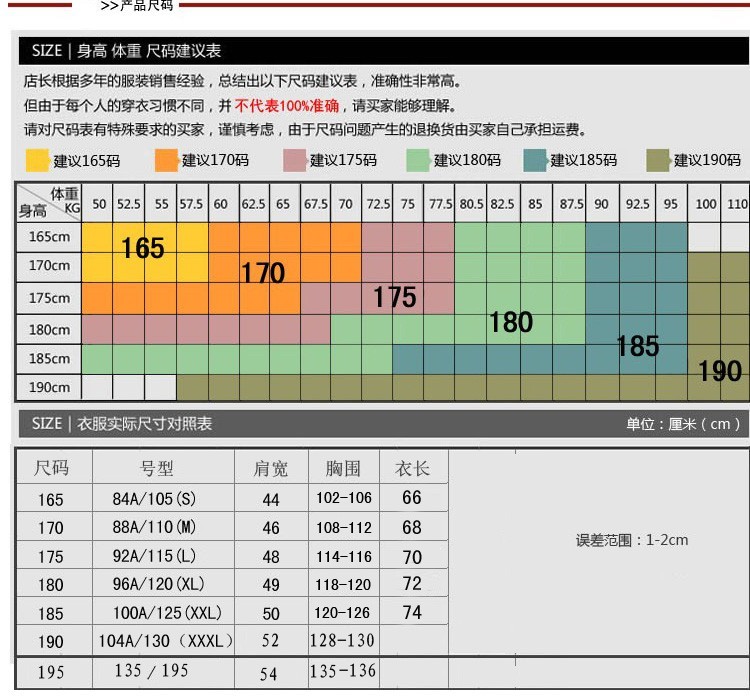Select the 尺码 column header

click(52, 468)
